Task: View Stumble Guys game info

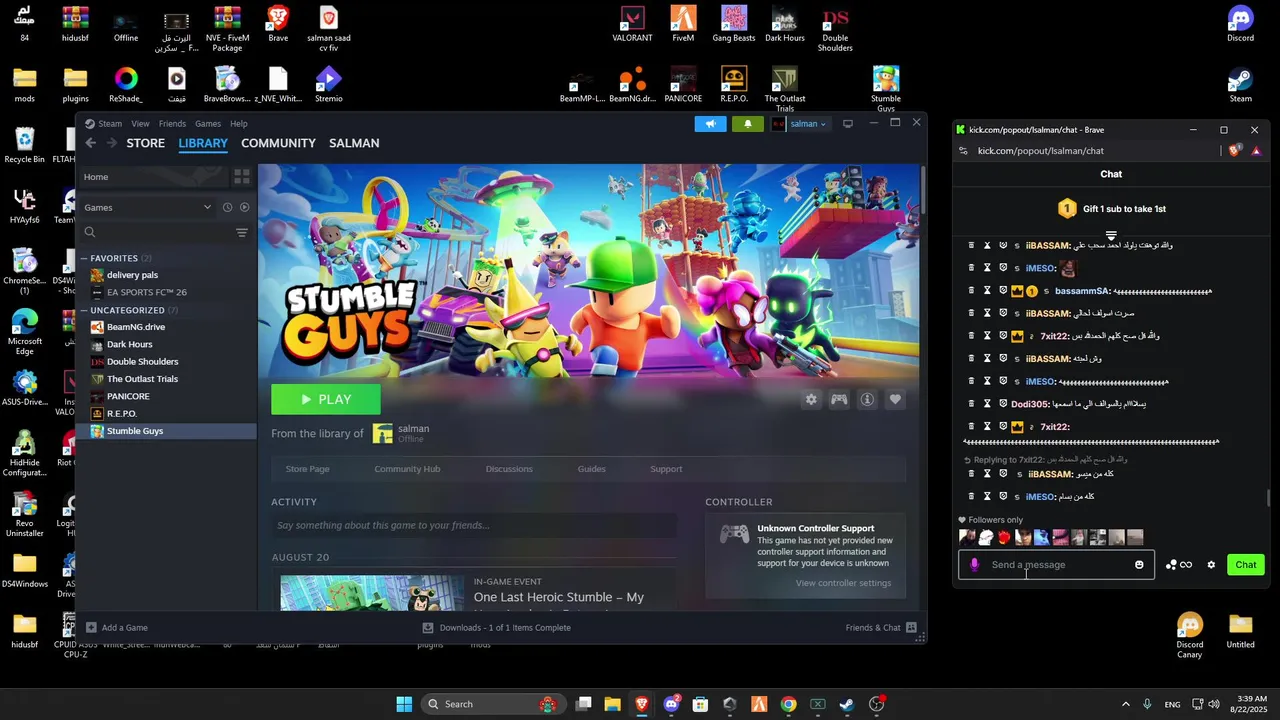Action: [x=867, y=399]
